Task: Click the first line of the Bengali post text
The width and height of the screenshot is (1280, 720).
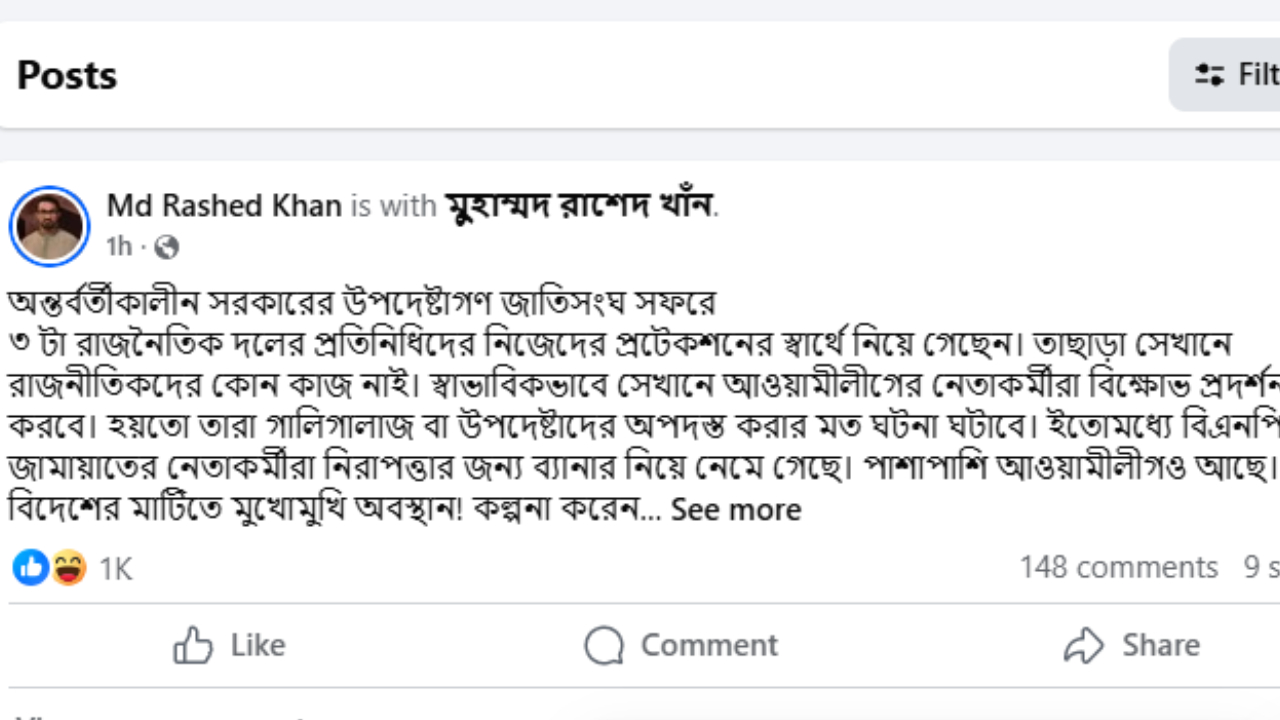Action: click(x=362, y=301)
